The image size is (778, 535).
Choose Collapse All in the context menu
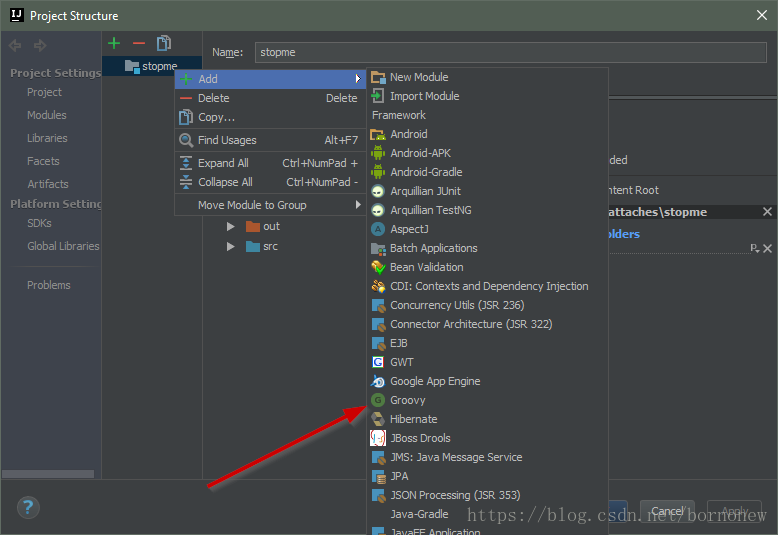[x=270, y=182]
